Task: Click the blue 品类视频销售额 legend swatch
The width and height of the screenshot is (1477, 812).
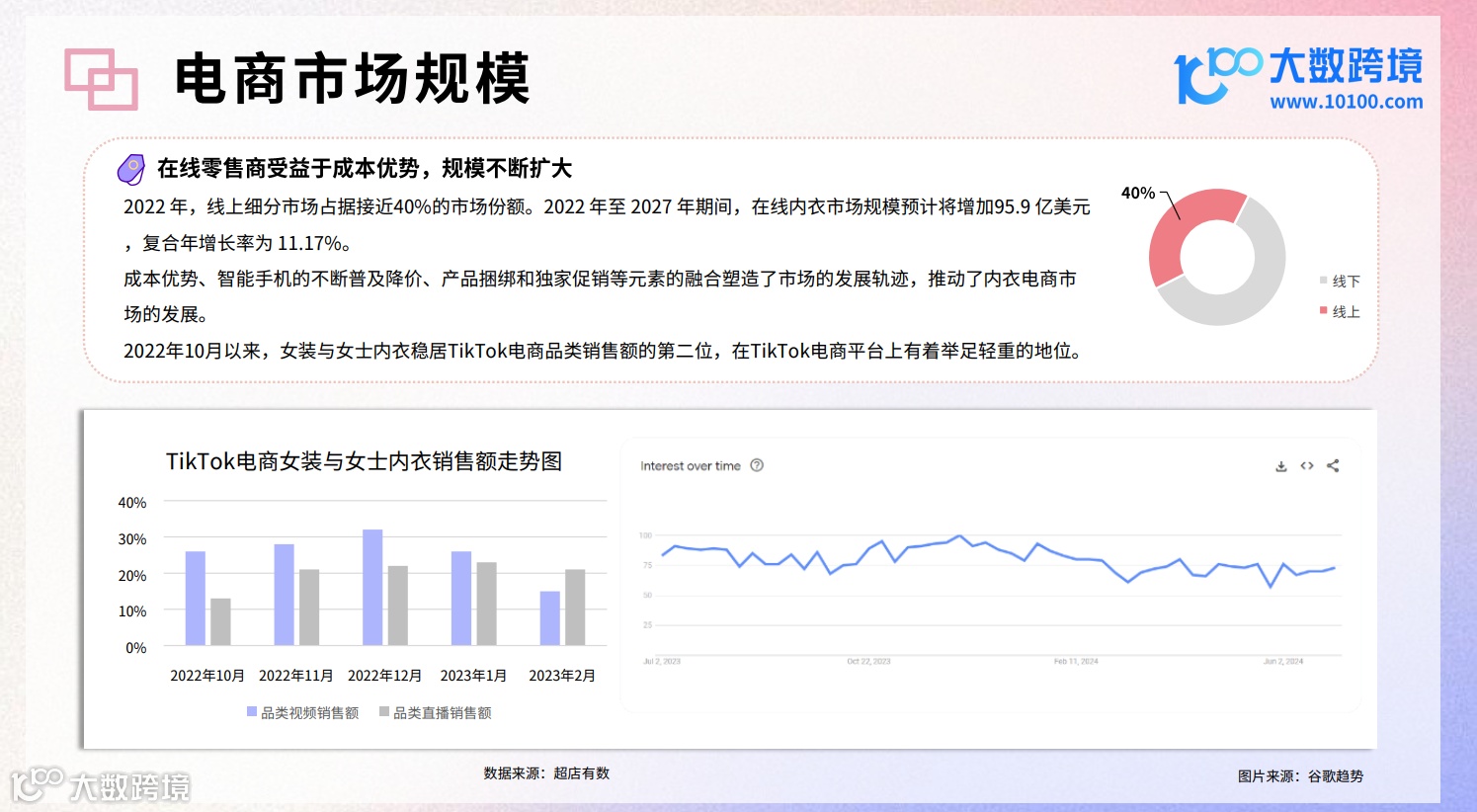Action: tap(252, 711)
